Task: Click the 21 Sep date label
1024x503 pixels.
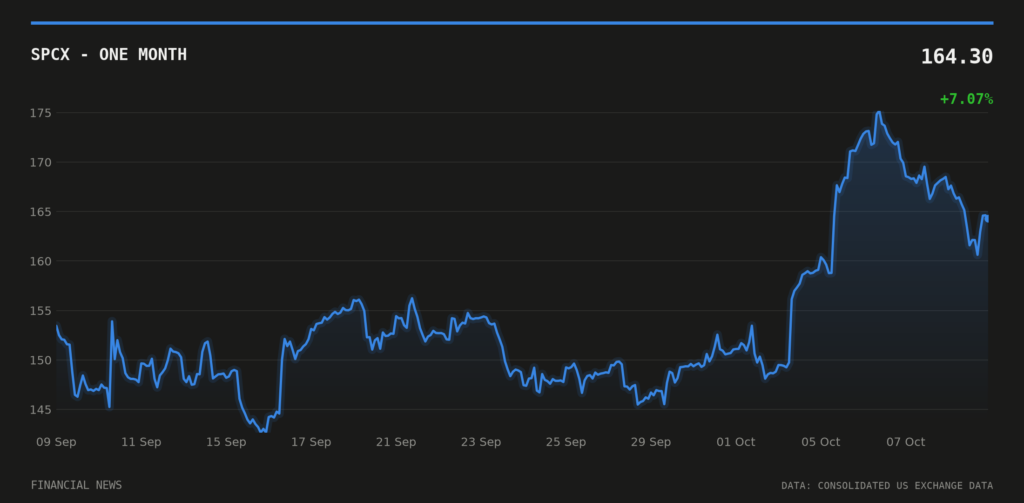Action: (x=396, y=442)
